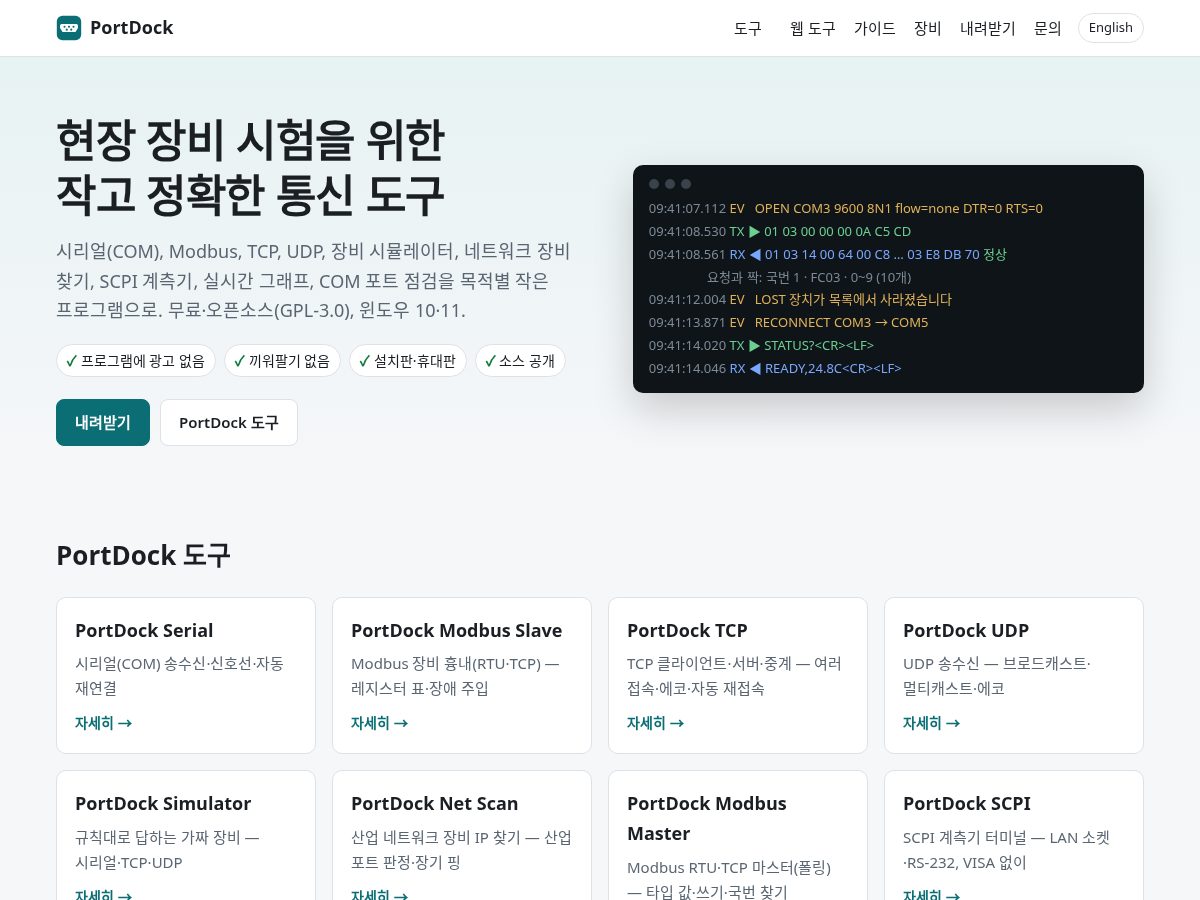The height and width of the screenshot is (900, 1200).
Task: Click description '시리얼(COM) 송수신·신호선·자동 재연결'
Action: [179, 676]
